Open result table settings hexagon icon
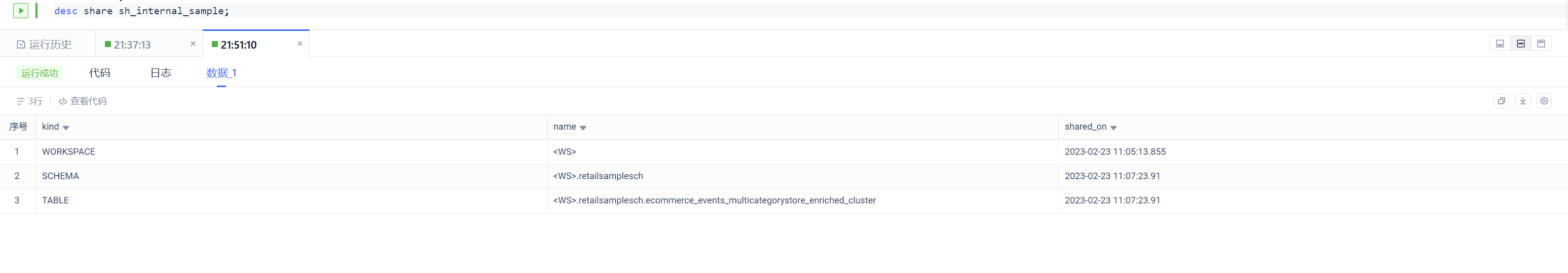 click(1544, 101)
